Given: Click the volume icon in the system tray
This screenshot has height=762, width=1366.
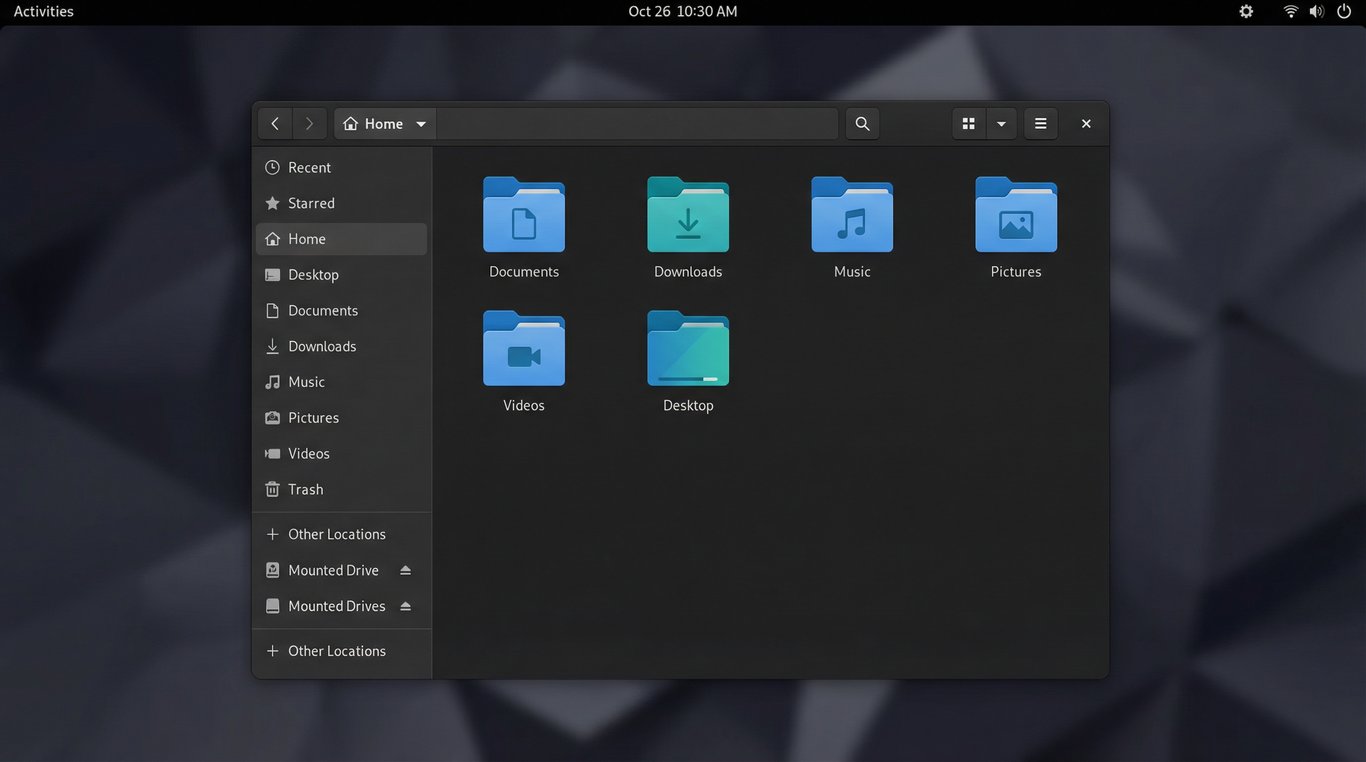Looking at the screenshot, I should 1317,11.
